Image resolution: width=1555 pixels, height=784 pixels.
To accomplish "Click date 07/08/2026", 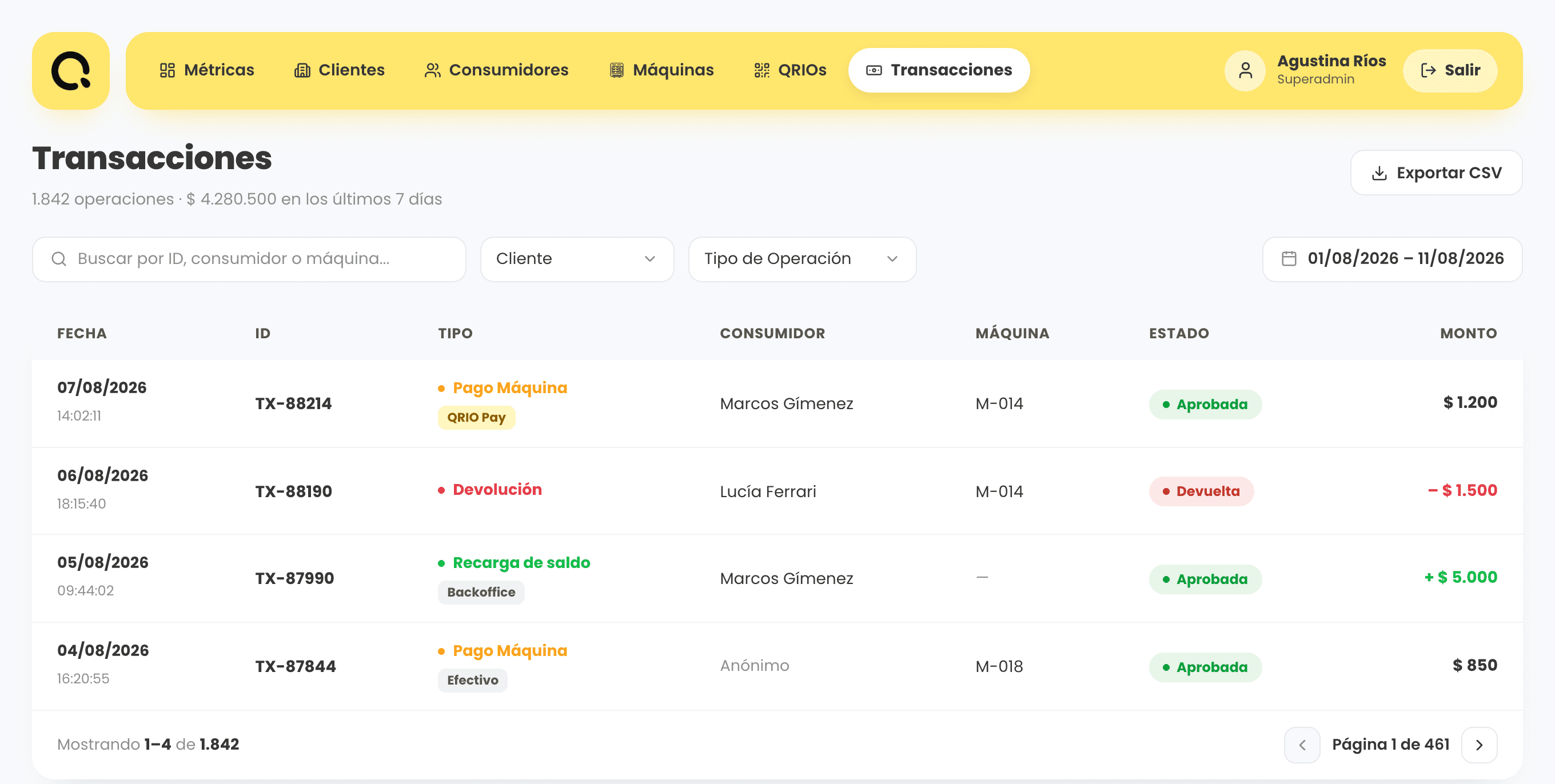I will [101, 388].
